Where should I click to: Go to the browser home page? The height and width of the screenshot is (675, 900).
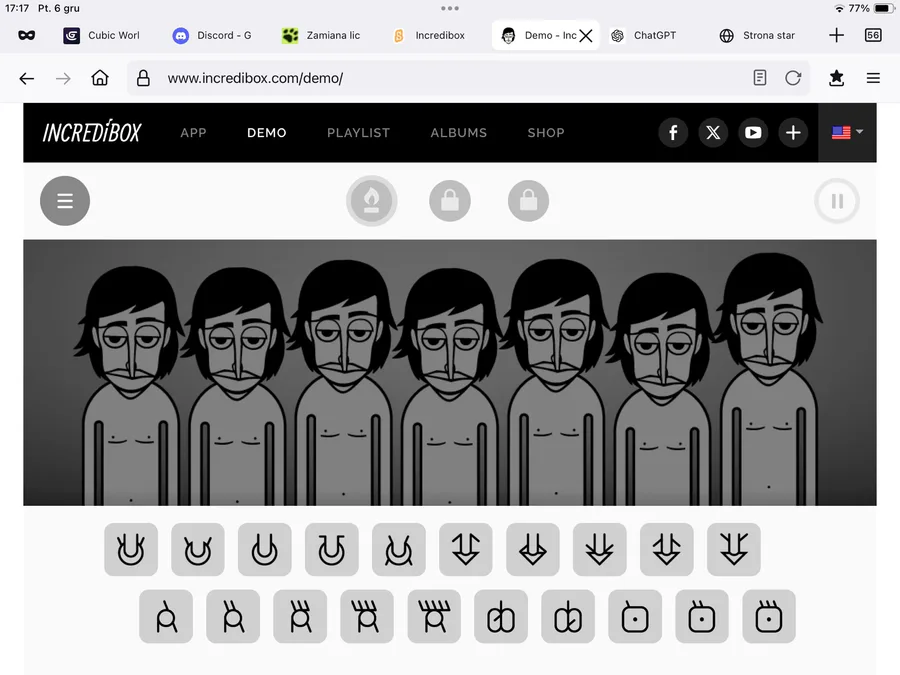pyautogui.click(x=100, y=78)
